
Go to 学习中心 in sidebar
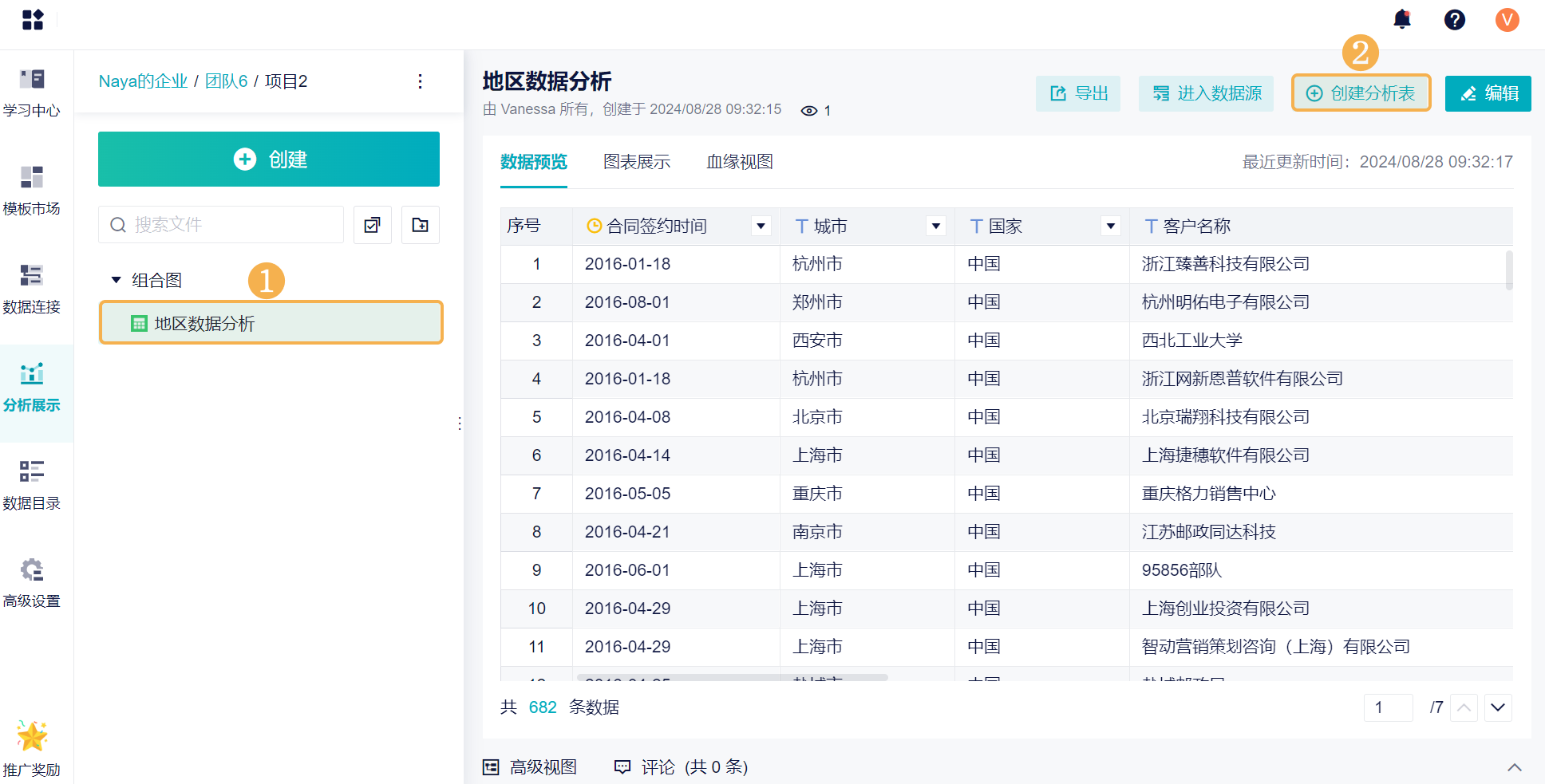click(32, 93)
